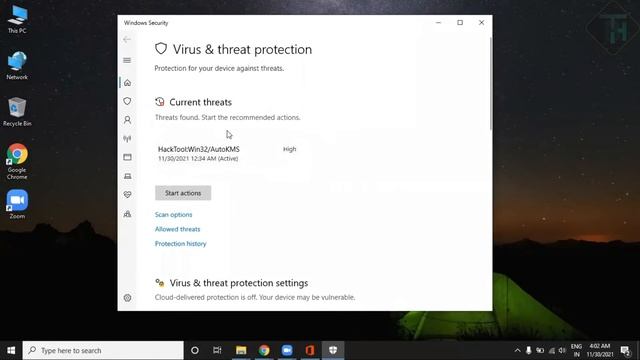Screen dimensions: 640x360
Task: Open Zoom on the taskbar
Action: (x=287, y=350)
